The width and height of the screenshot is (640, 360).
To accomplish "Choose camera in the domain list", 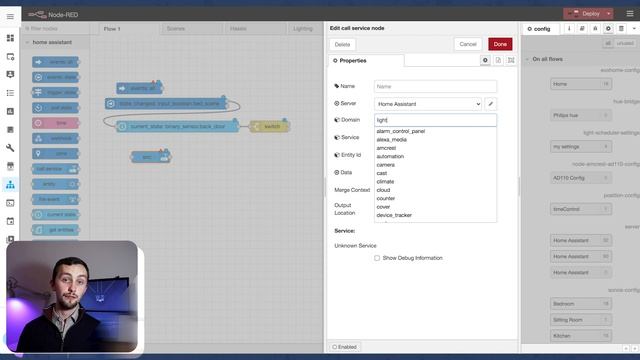I will (385, 165).
